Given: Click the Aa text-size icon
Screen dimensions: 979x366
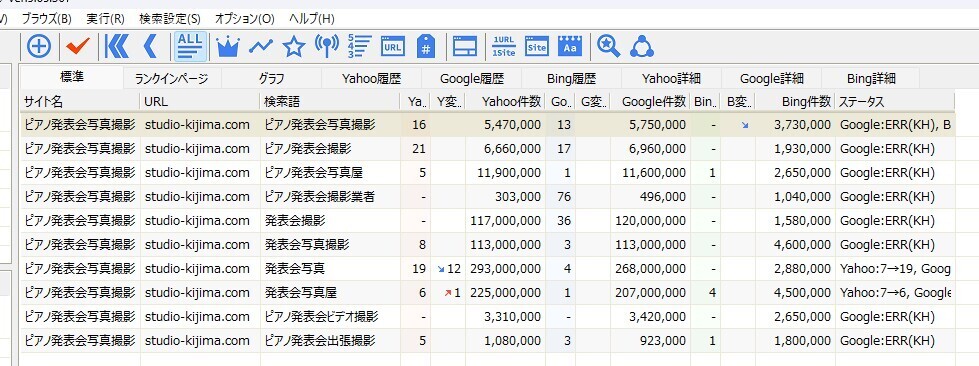Looking at the screenshot, I should (569, 46).
